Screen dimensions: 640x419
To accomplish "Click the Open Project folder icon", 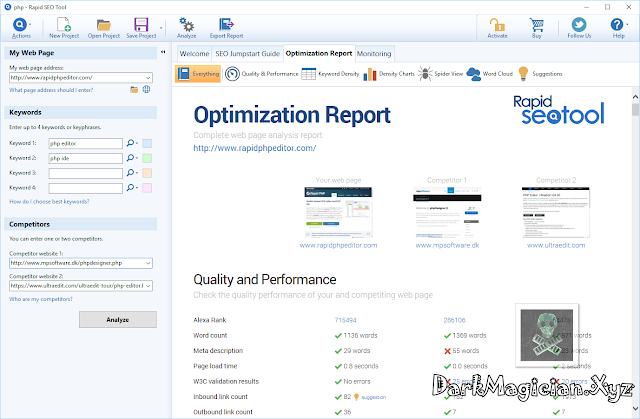I will (104, 24).
